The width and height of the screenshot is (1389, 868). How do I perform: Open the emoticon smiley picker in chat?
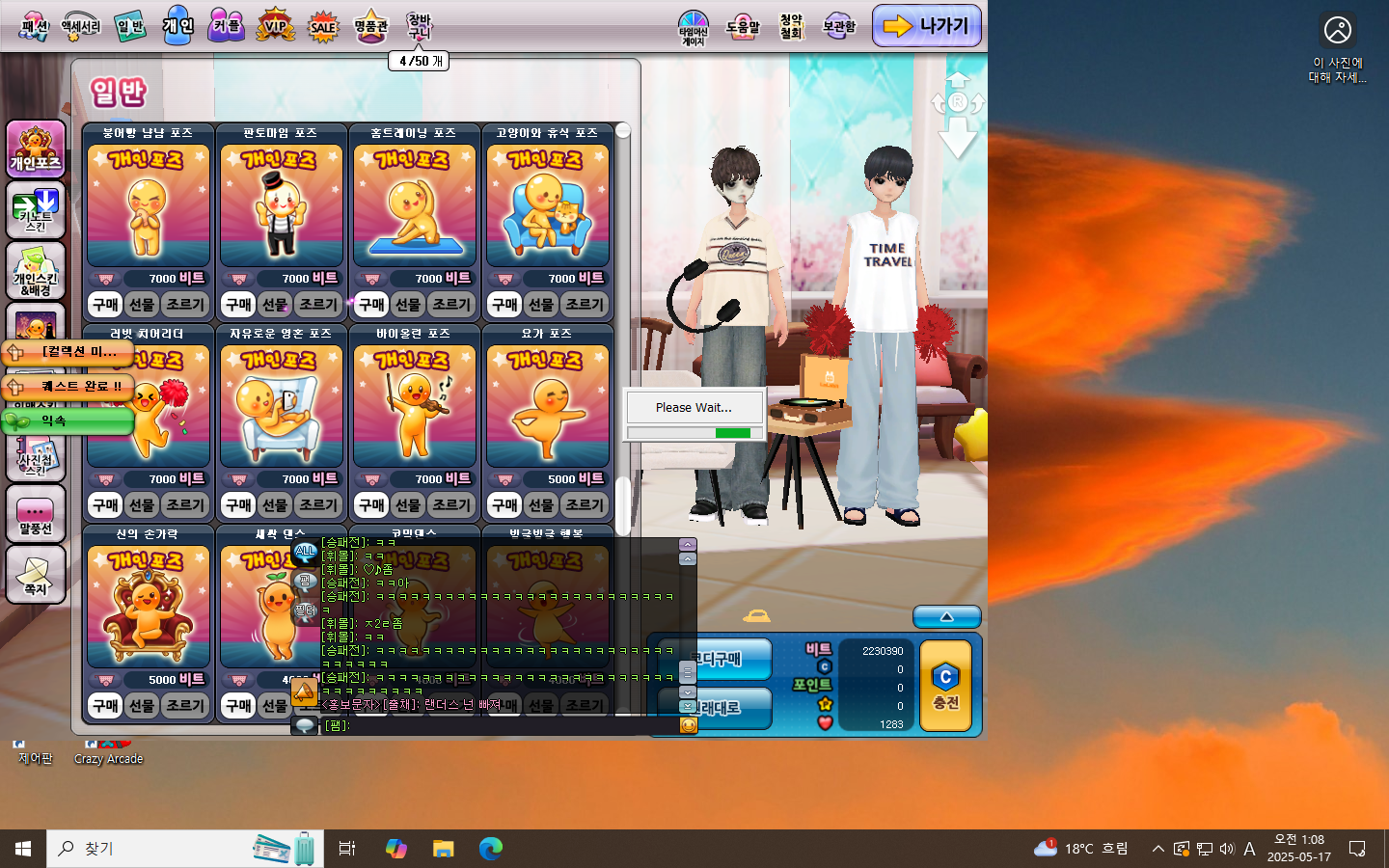(x=689, y=725)
